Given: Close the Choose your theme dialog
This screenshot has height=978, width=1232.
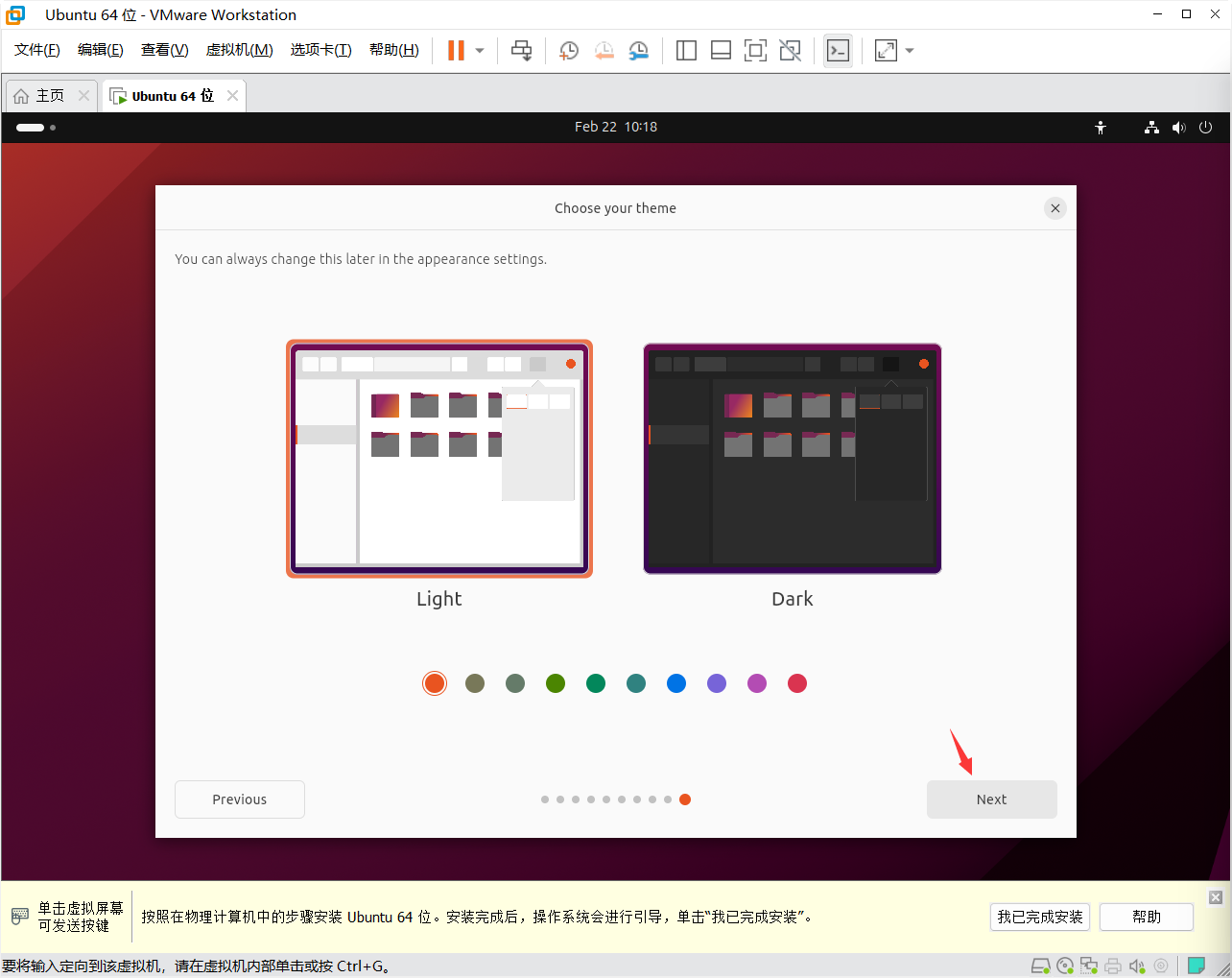Looking at the screenshot, I should [x=1055, y=208].
